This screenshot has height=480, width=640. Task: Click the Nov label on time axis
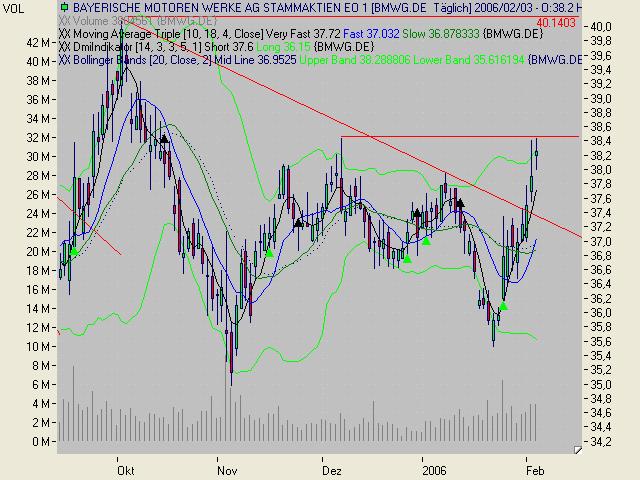[x=227, y=468]
